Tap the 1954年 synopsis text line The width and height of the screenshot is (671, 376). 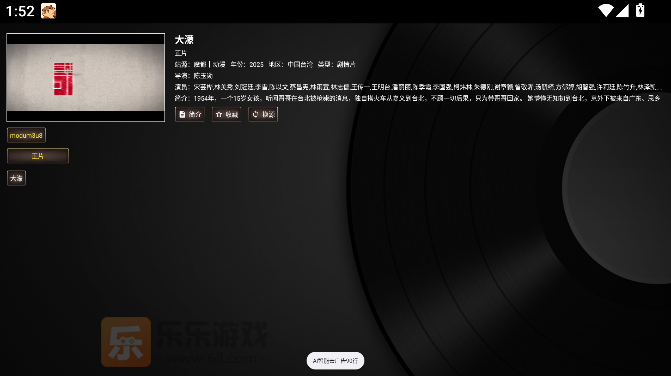click(x=417, y=98)
